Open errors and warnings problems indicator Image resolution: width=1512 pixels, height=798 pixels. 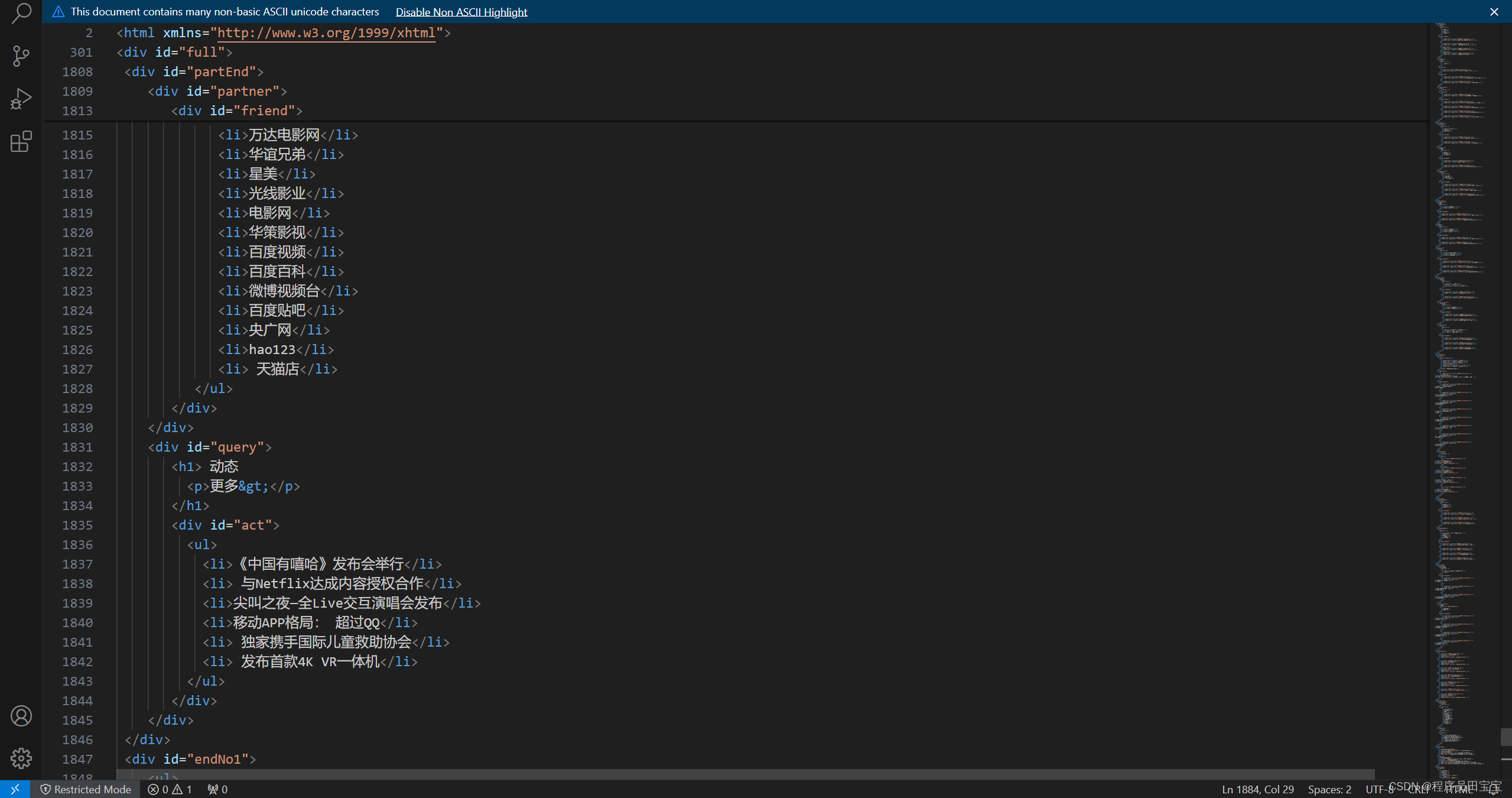170,789
